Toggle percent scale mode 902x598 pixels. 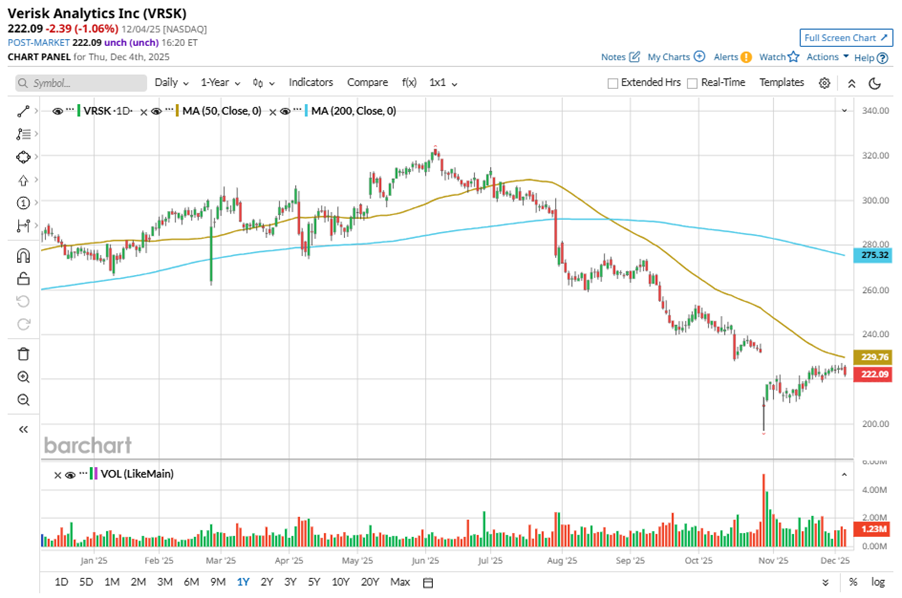tap(853, 582)
